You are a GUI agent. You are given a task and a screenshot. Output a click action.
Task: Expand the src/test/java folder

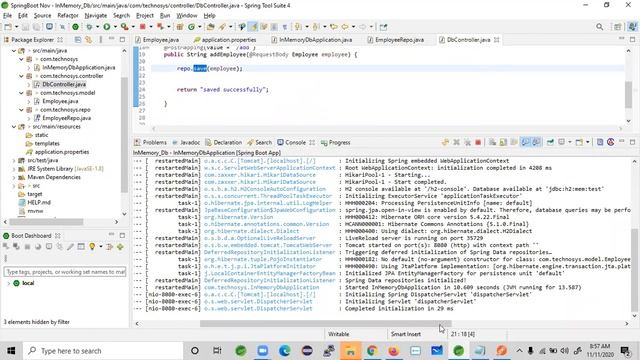click(14, 160)
